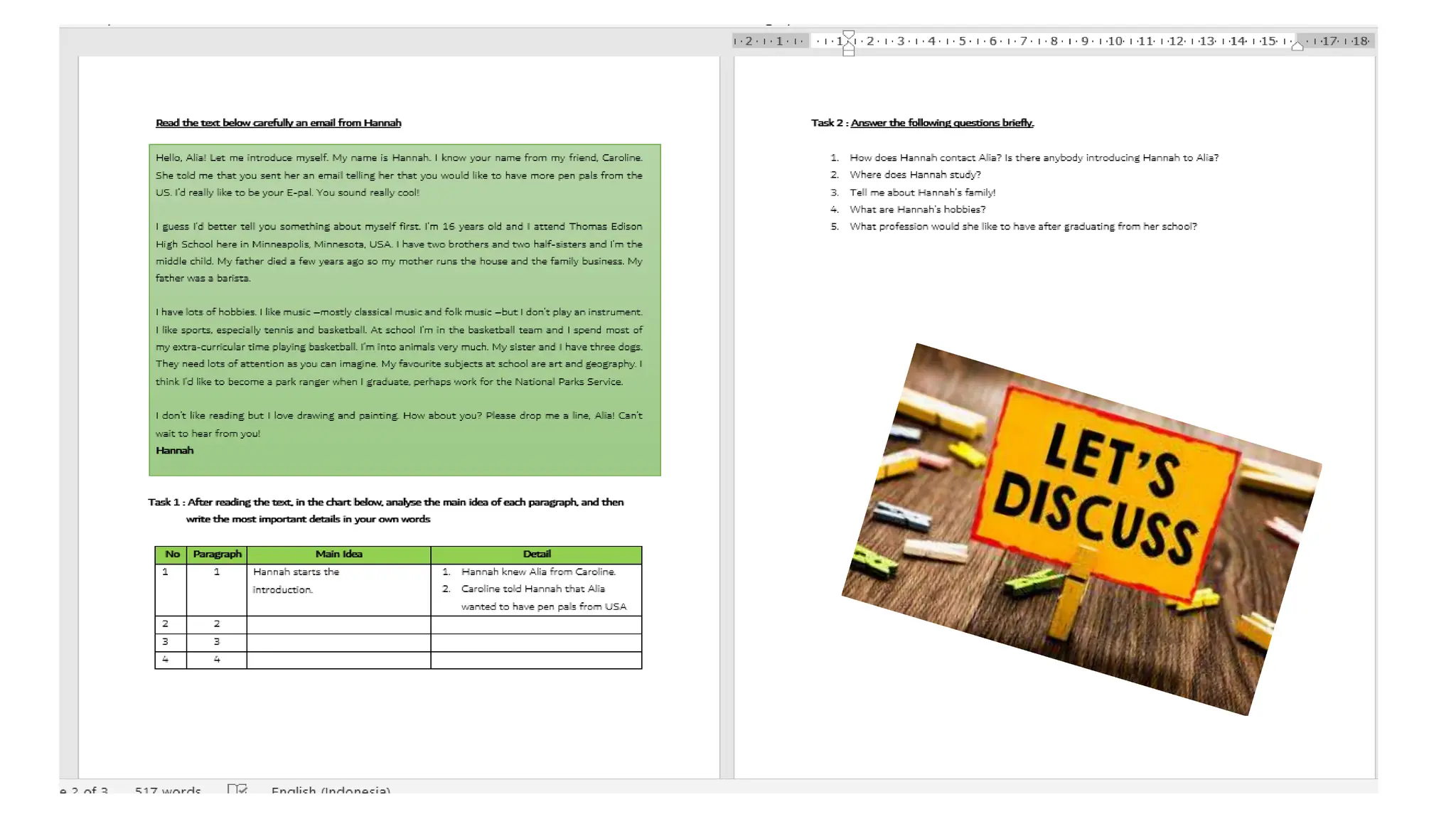Viewport: 1456px width, 819px height.
Task: Click the heading 'Read the text below carefully'
Action: [x=278, y=123]
